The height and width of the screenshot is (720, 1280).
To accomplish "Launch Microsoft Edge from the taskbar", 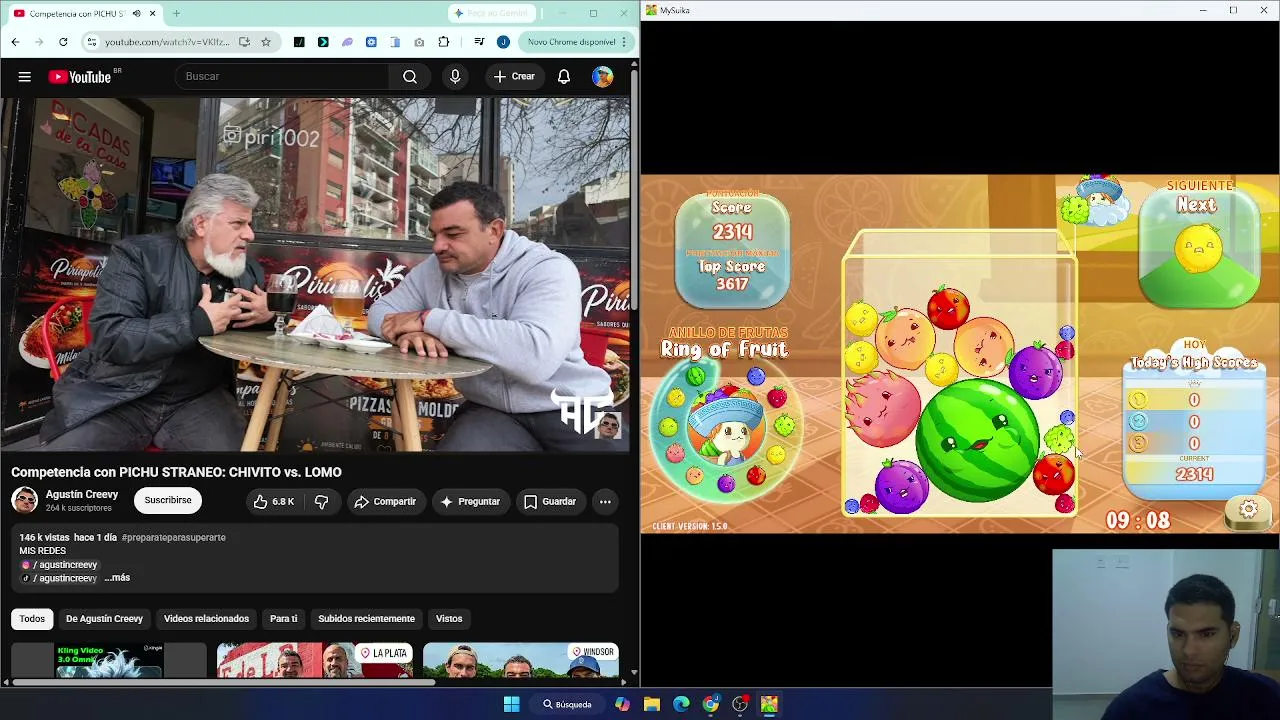I will coord(681,704).
